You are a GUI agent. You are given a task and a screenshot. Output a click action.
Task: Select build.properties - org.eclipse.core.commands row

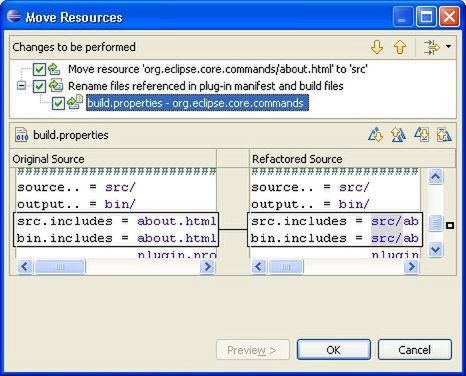(x=197, y=103)
